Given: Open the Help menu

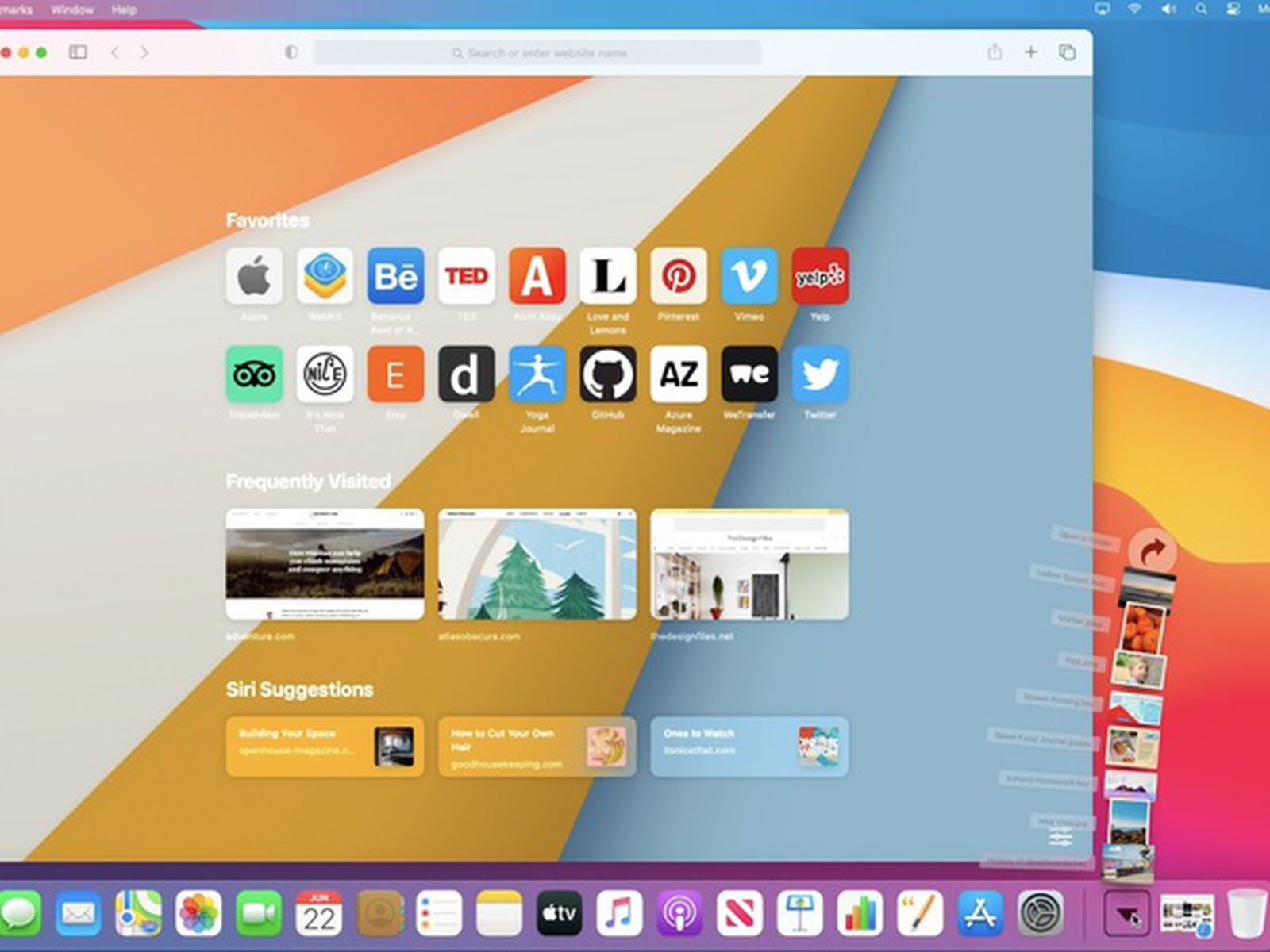Looking at the screenshot, I should (123, 10).
